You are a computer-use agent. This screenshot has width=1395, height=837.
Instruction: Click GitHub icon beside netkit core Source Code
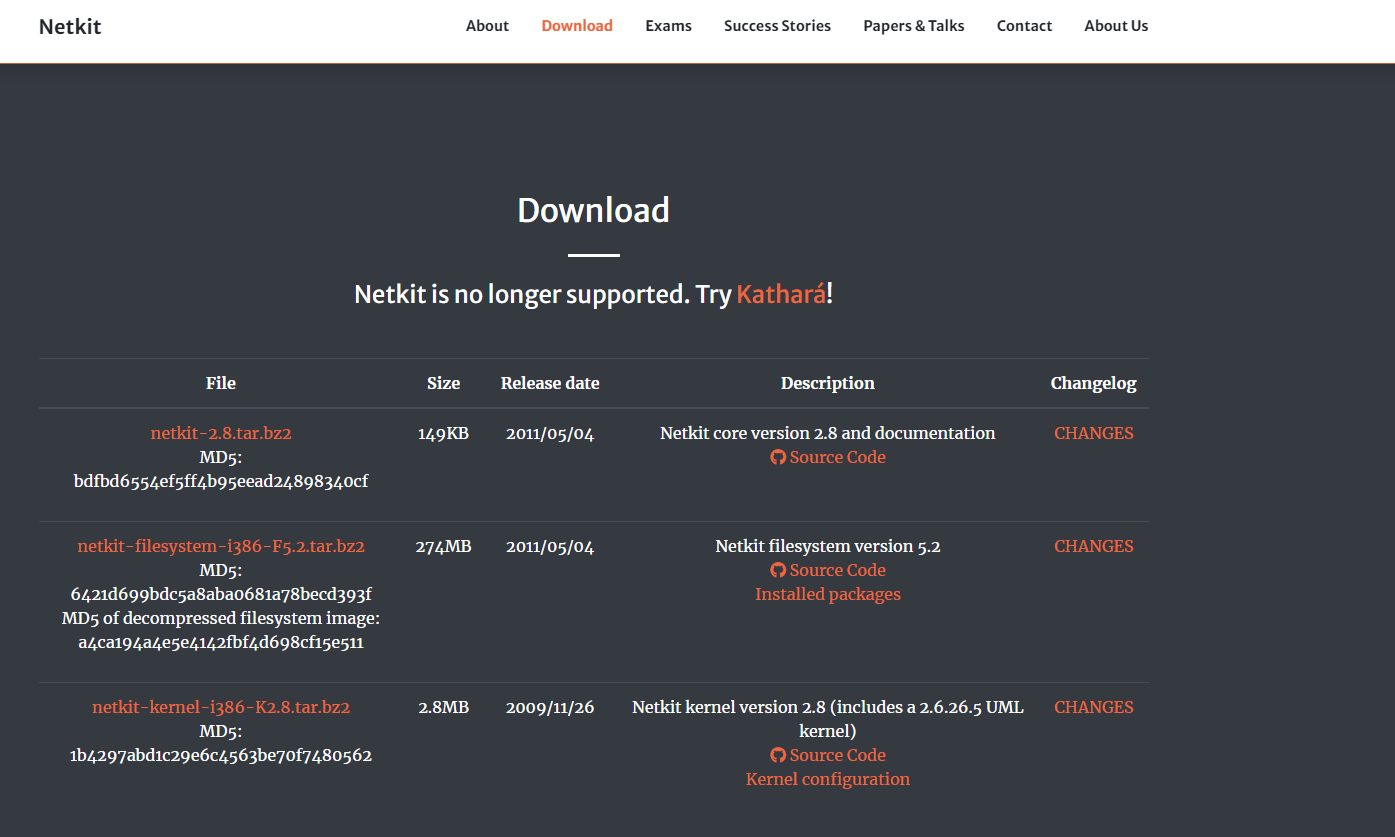pos(778,457)
